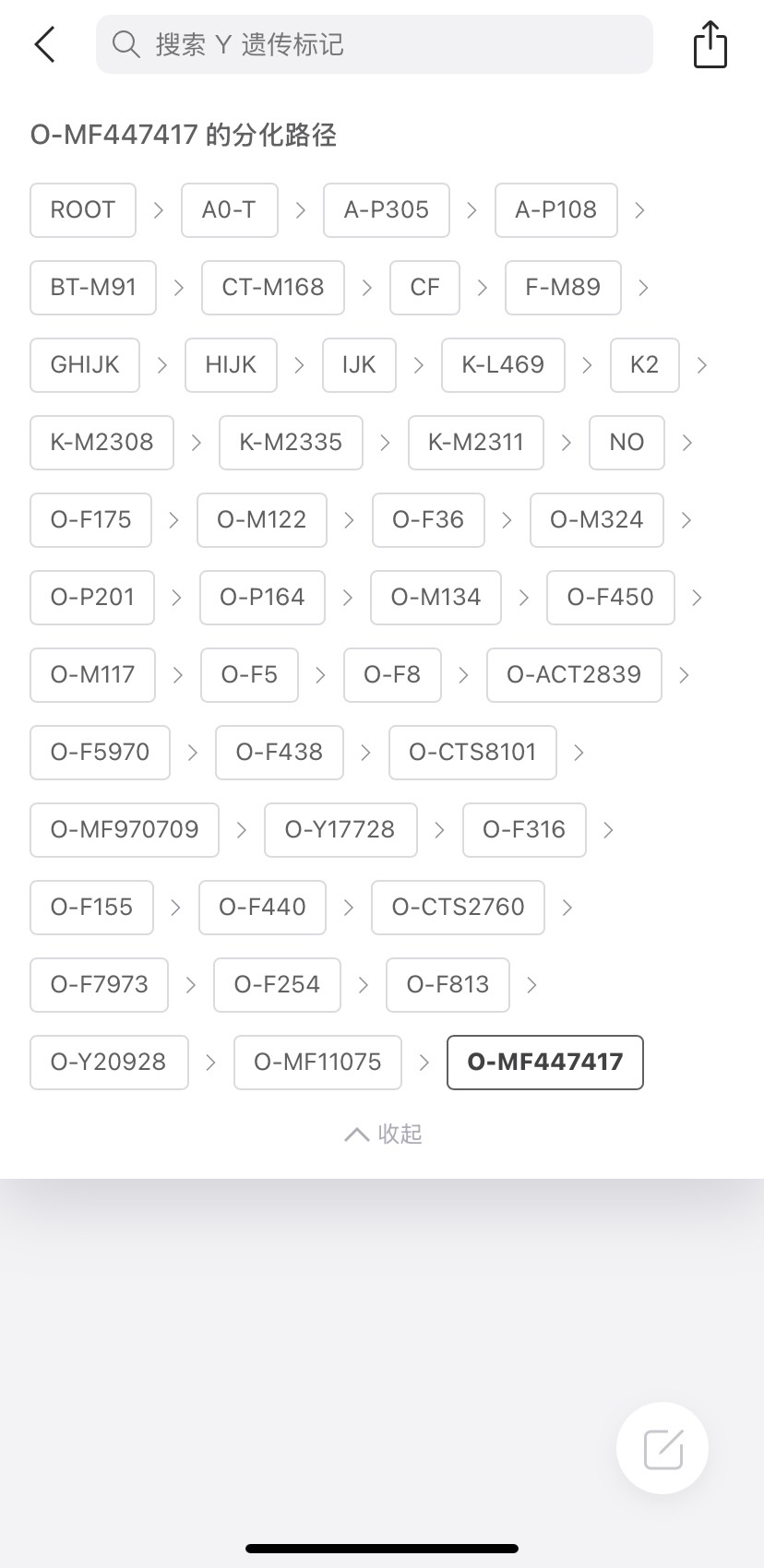Open the O-CTS8101 node
Screen dimensions: 764x1568
pos(472,753)
